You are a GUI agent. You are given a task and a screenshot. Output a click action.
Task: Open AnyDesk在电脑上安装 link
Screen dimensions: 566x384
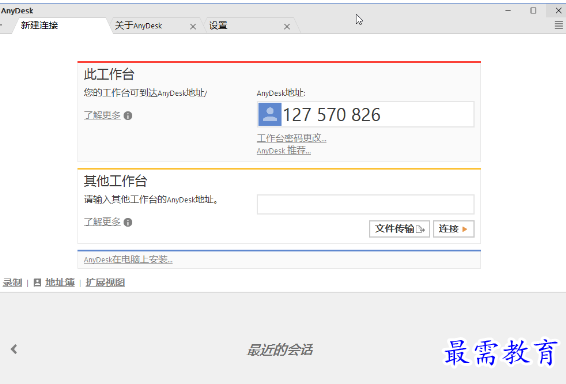tap(128, 259)
